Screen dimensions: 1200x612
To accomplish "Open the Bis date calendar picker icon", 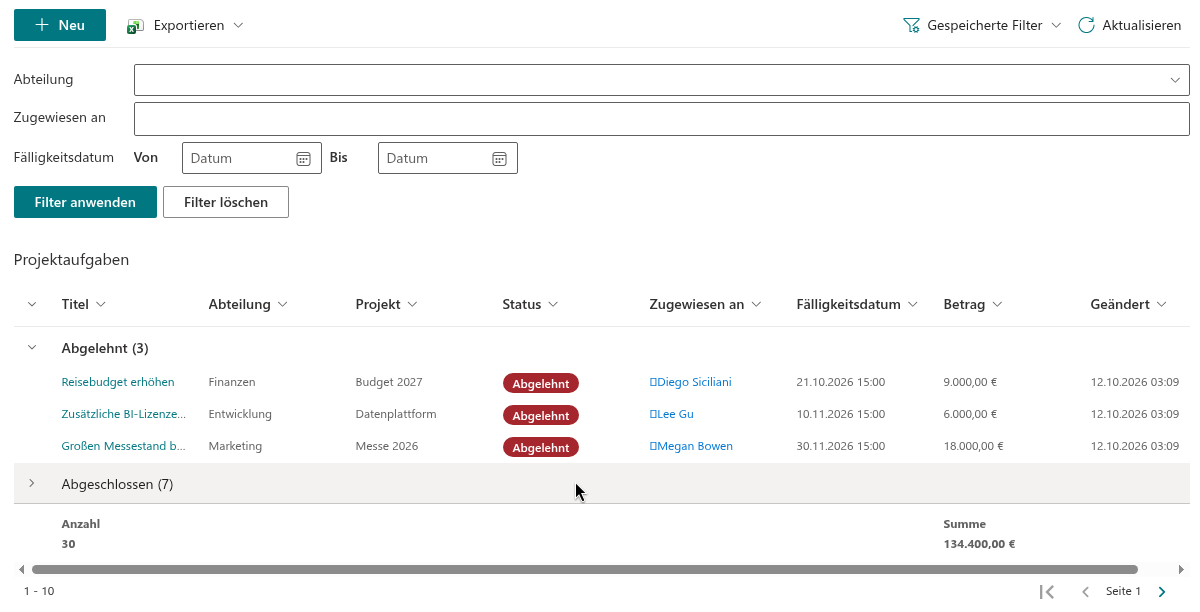I will pyautogui.click(x=500, y=158).
